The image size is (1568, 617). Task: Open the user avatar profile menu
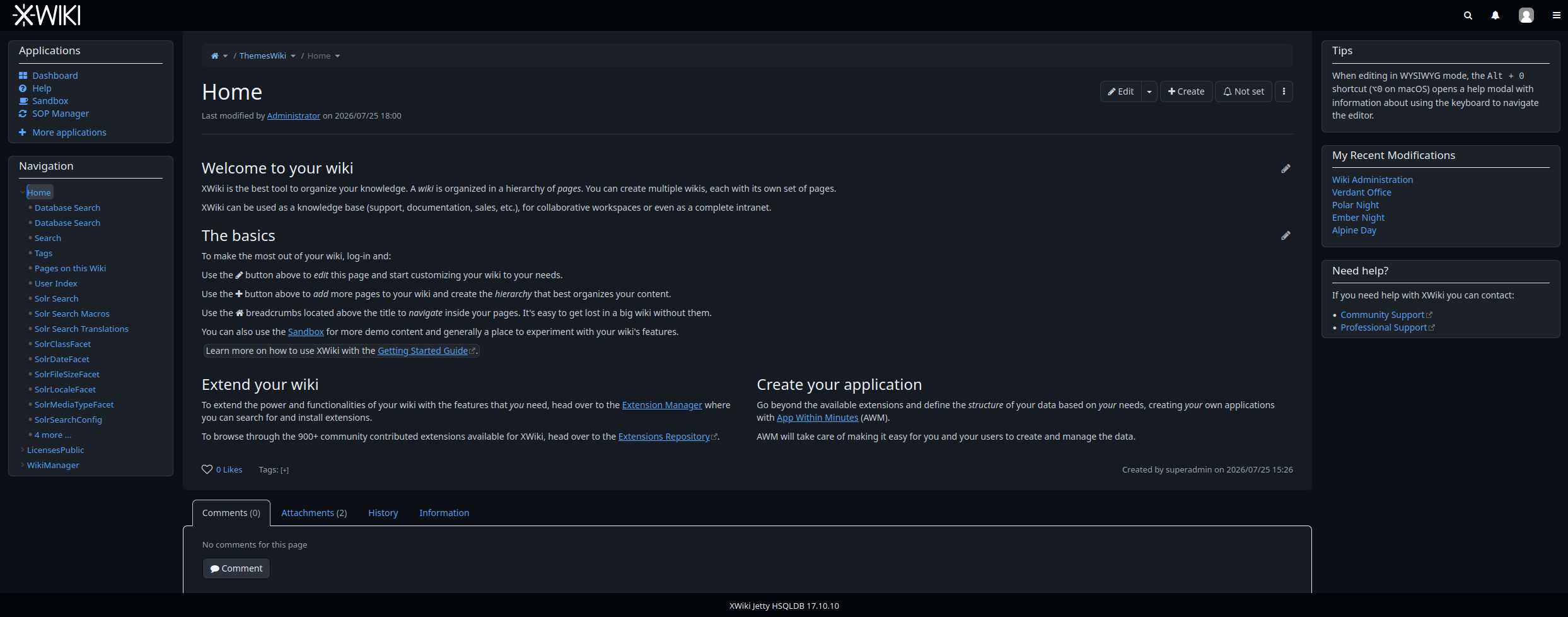[1526, 15]
